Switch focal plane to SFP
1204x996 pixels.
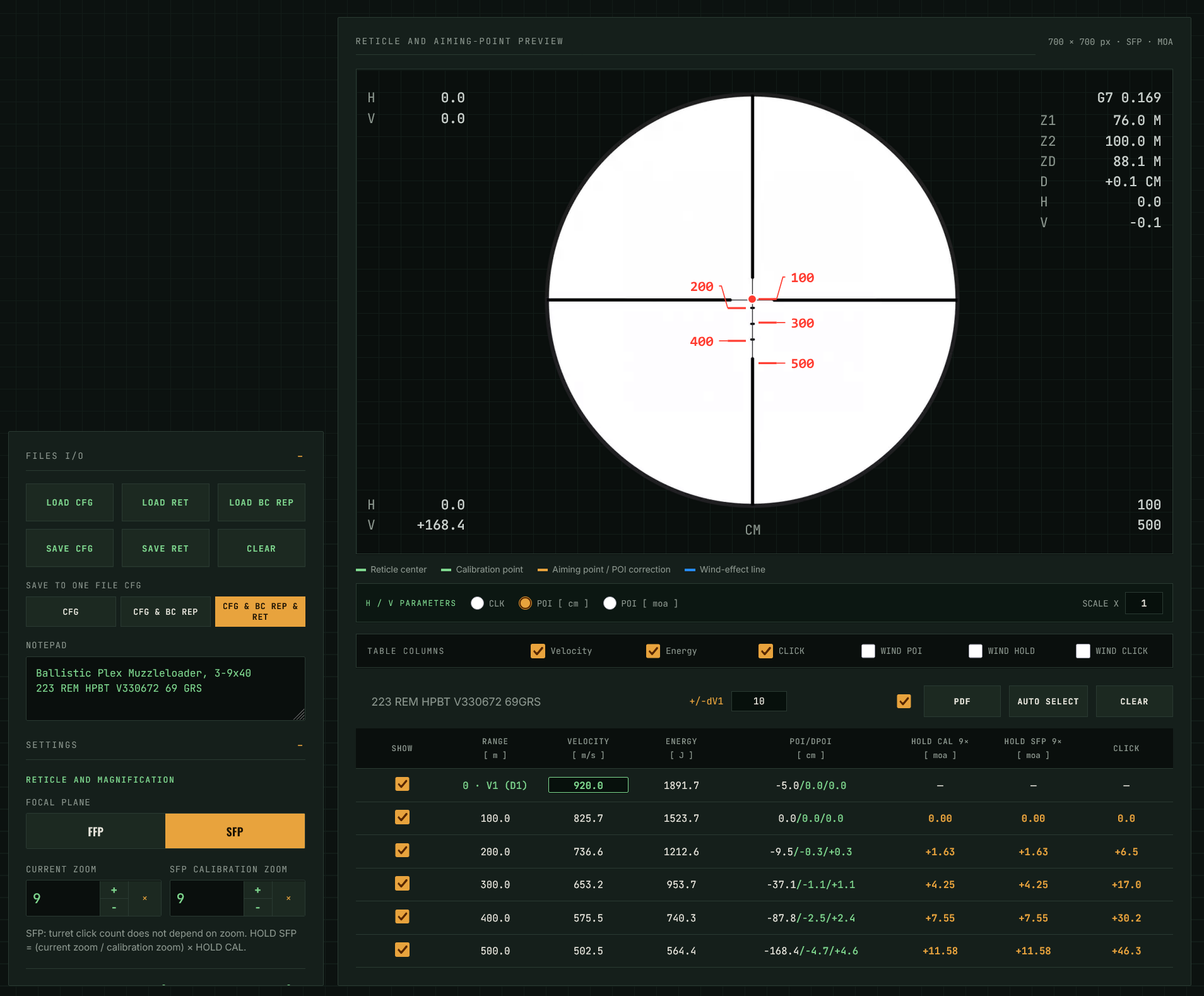(235, 831)
